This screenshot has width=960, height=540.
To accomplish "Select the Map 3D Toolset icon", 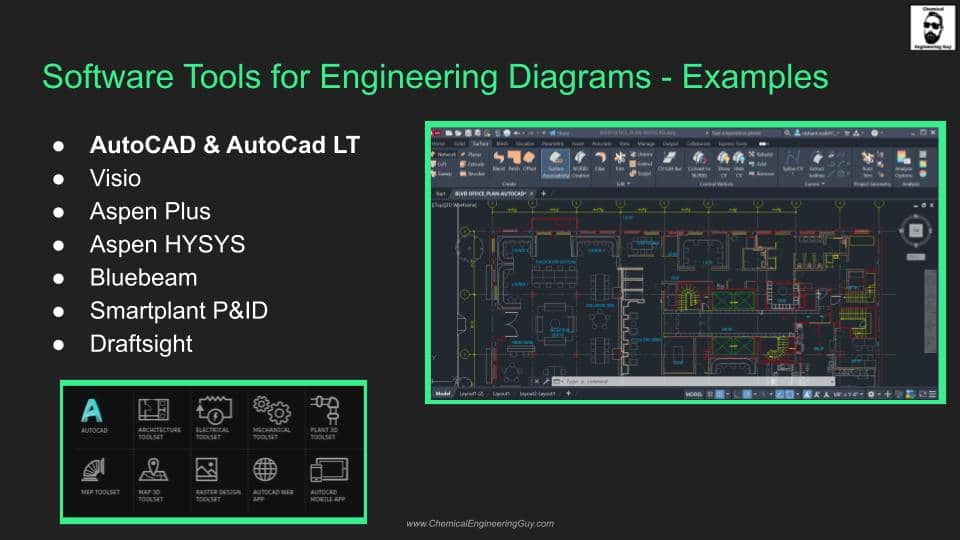I will [x=152, y=470].
